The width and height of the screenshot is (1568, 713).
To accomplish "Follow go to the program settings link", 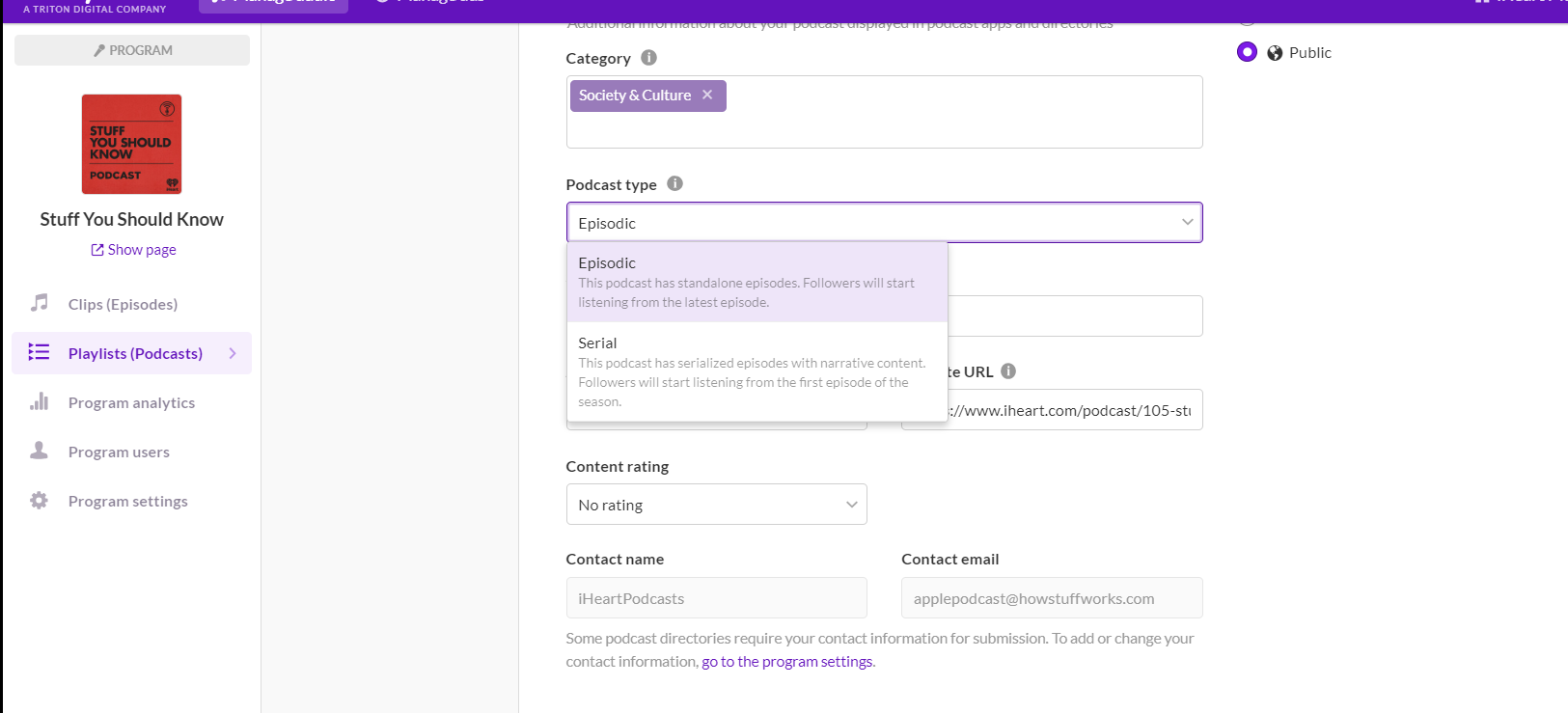I will click(786, 662).
